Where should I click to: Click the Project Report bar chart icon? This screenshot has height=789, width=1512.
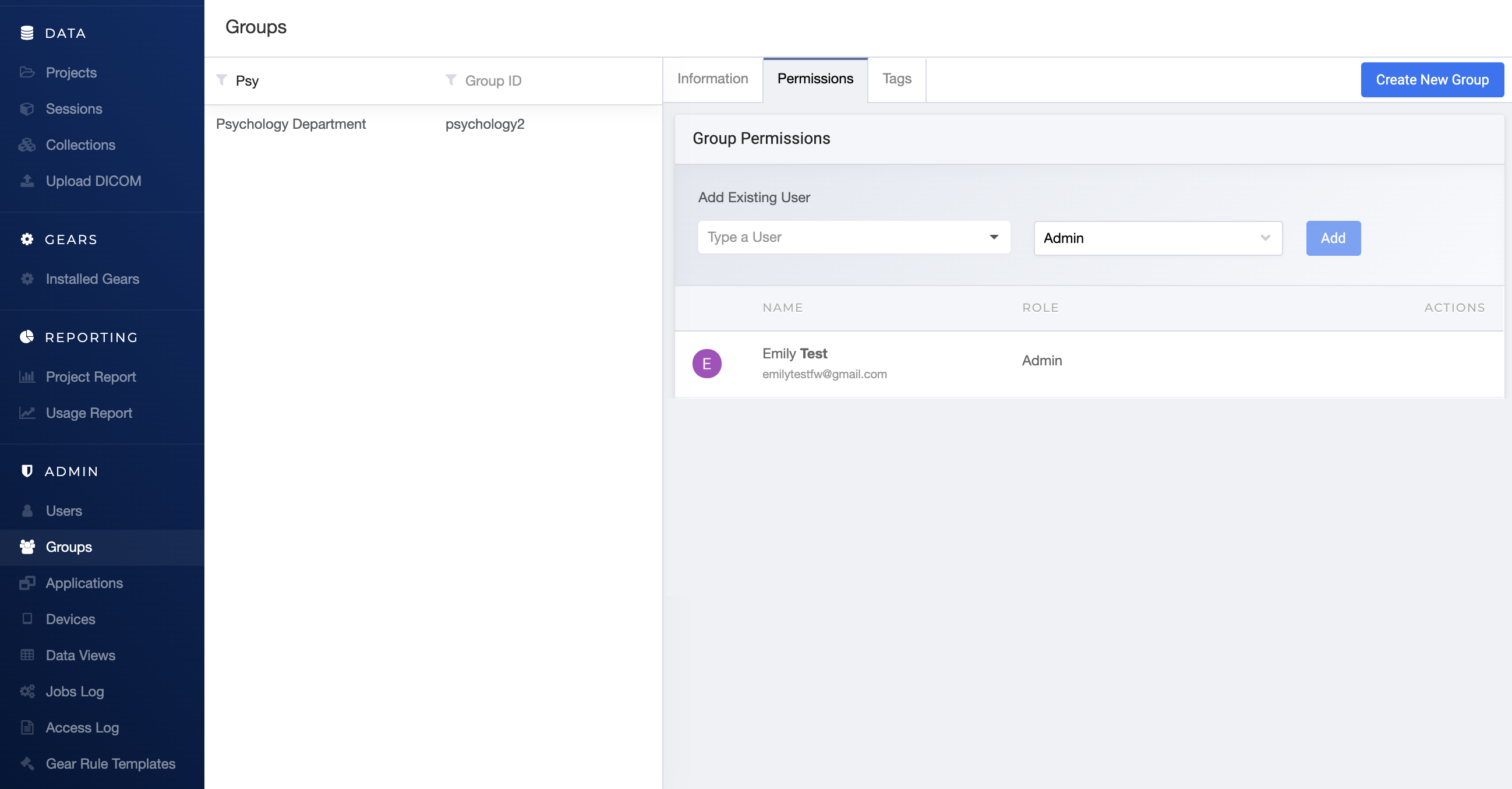click(x=27, y=377)
